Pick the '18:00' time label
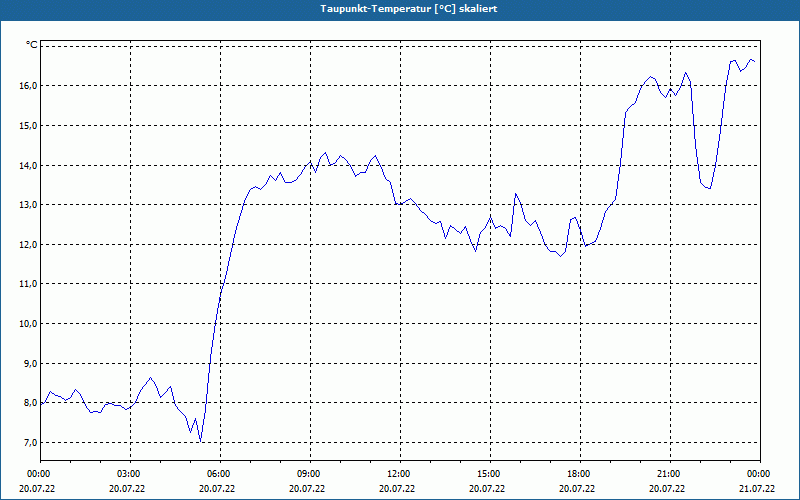 pyautogui.click(x=579, y=474)
